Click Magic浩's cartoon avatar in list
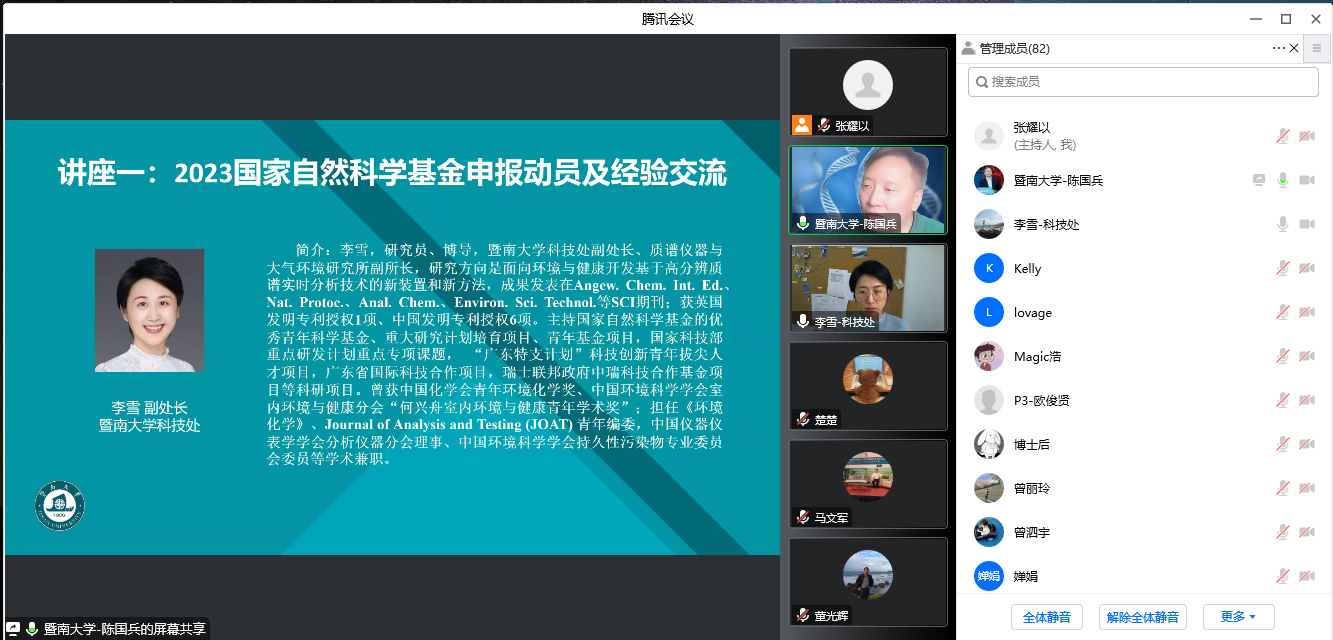Image resolution: width=1333 pixels, height=640 pixels. click(x=988, y=356)
